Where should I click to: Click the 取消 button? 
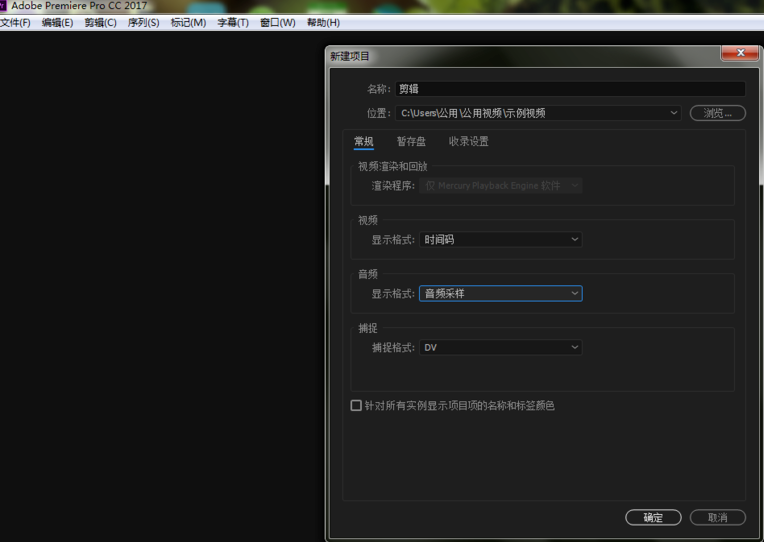tap(717, 517)
